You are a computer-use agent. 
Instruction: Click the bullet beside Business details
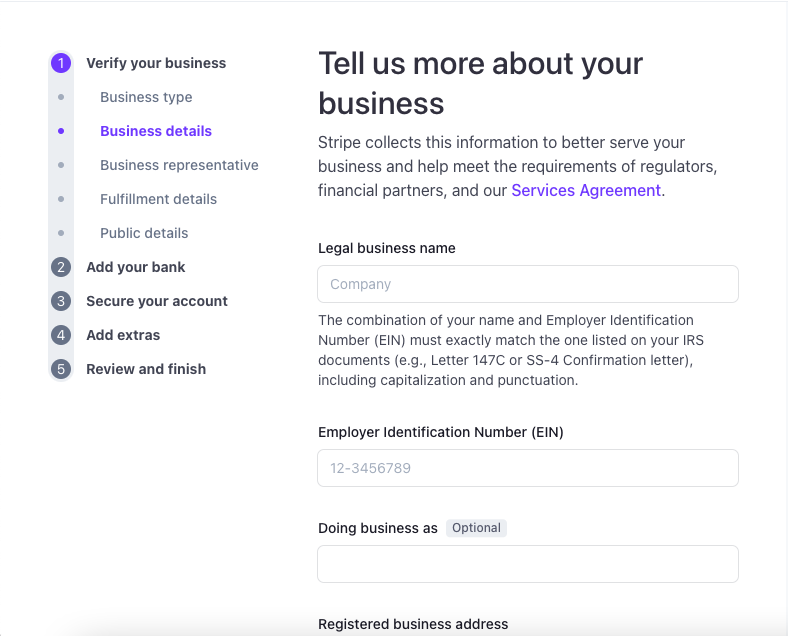(x=61, y=131)
